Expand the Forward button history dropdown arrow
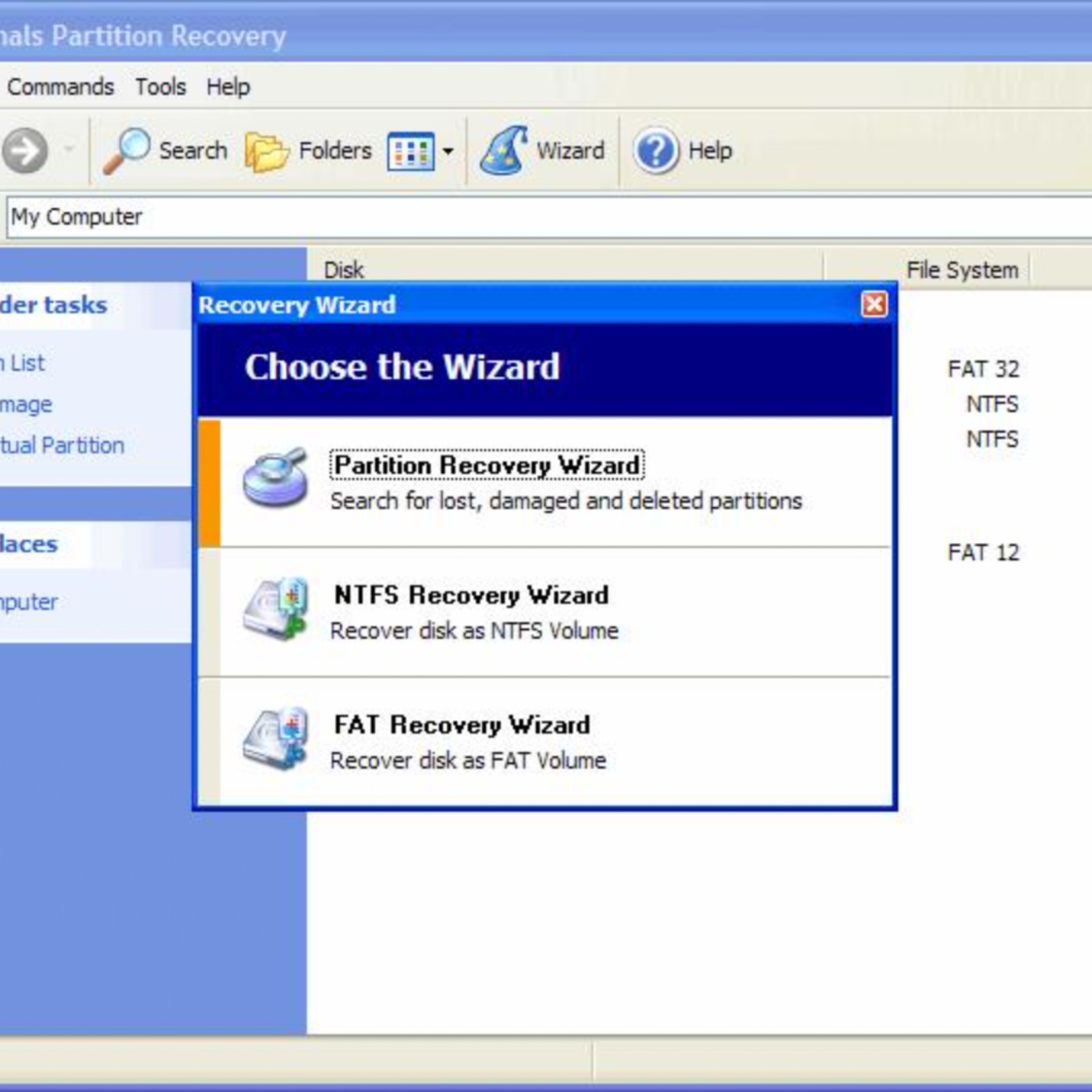The width and height of the screenshot is (1092, 1092). point(69,149)
